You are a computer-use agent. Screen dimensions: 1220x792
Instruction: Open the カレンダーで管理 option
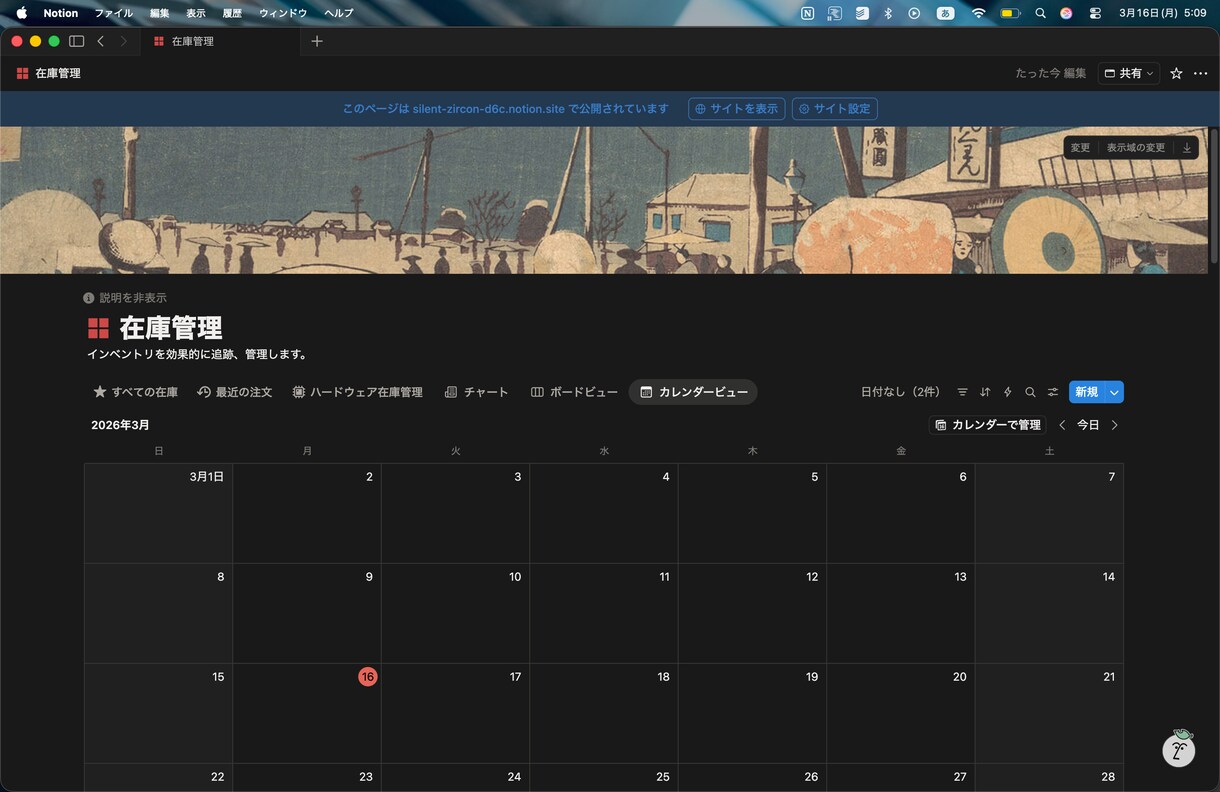988,425
